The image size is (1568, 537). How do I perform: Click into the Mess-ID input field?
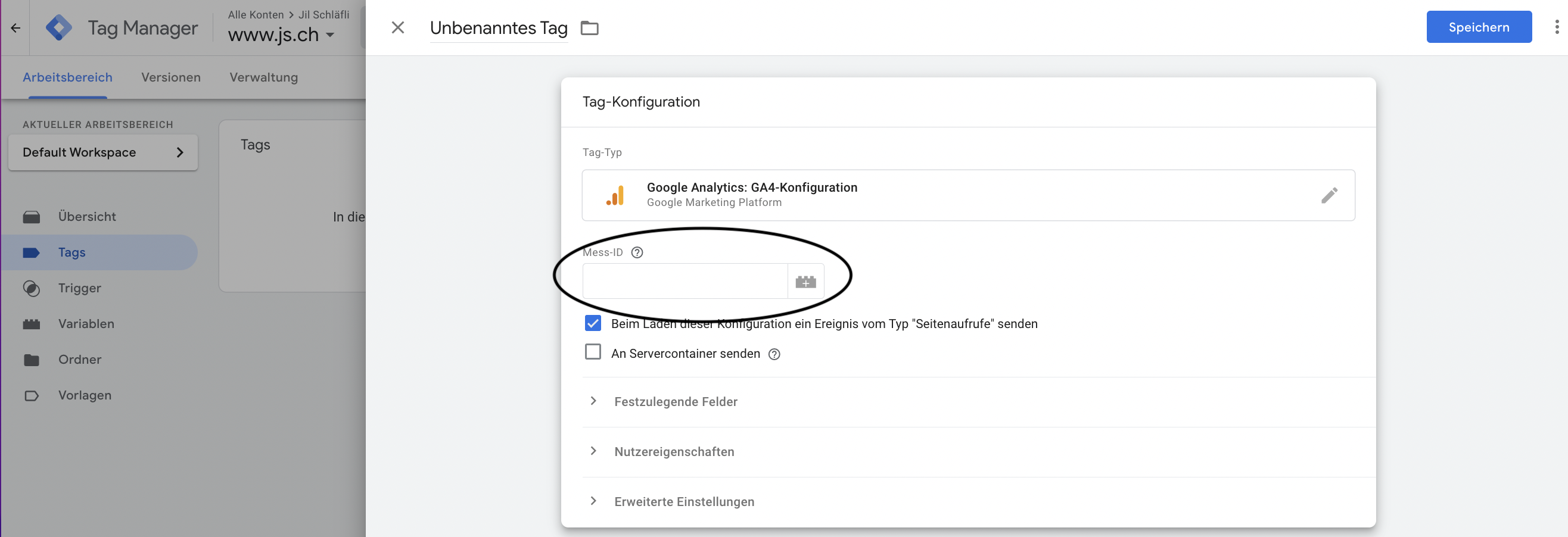[685, 282]
